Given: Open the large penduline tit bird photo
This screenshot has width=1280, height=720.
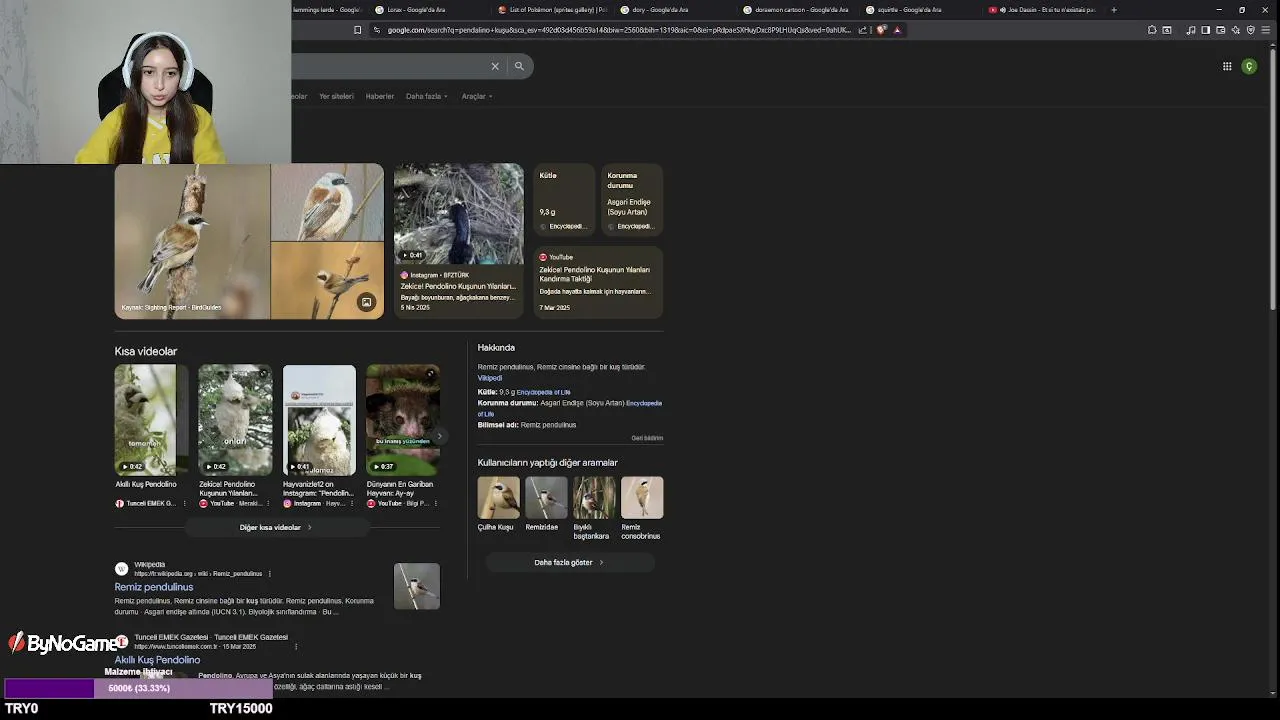Looking at the screenshot, I should click(x=192, y=241).
